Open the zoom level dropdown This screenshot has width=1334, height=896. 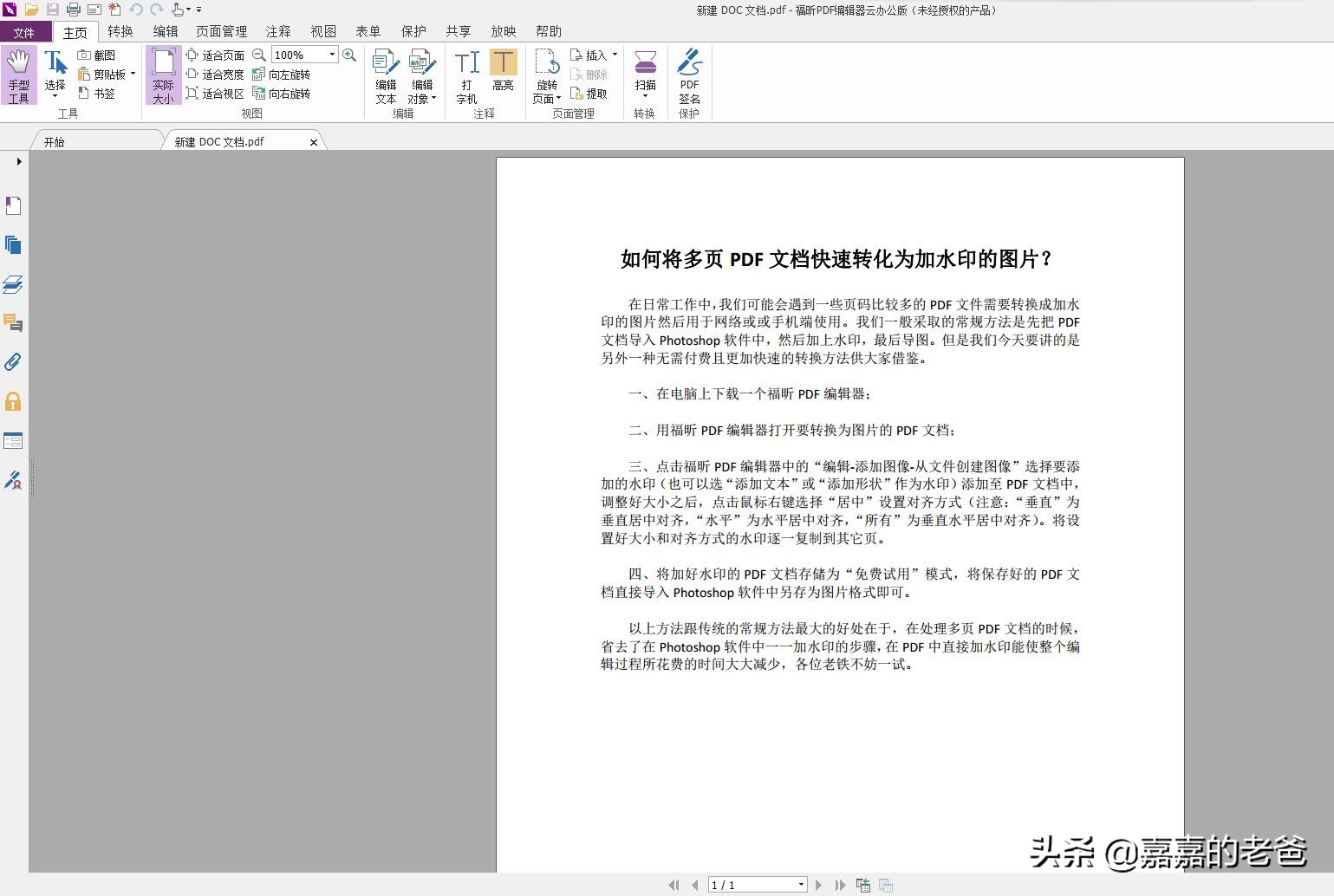pyautogui.click(x=332, y=55)
